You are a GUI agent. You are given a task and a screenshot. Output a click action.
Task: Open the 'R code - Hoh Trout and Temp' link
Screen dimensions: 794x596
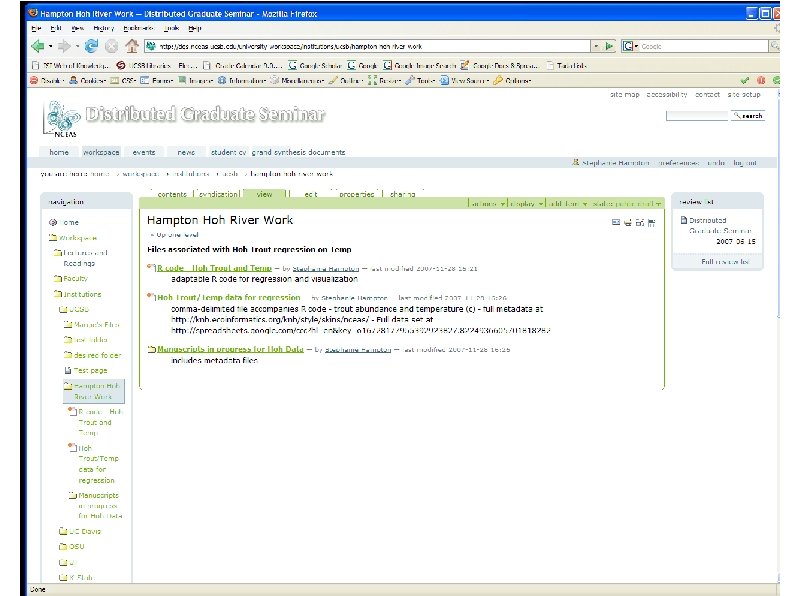(x=214, y=268)
